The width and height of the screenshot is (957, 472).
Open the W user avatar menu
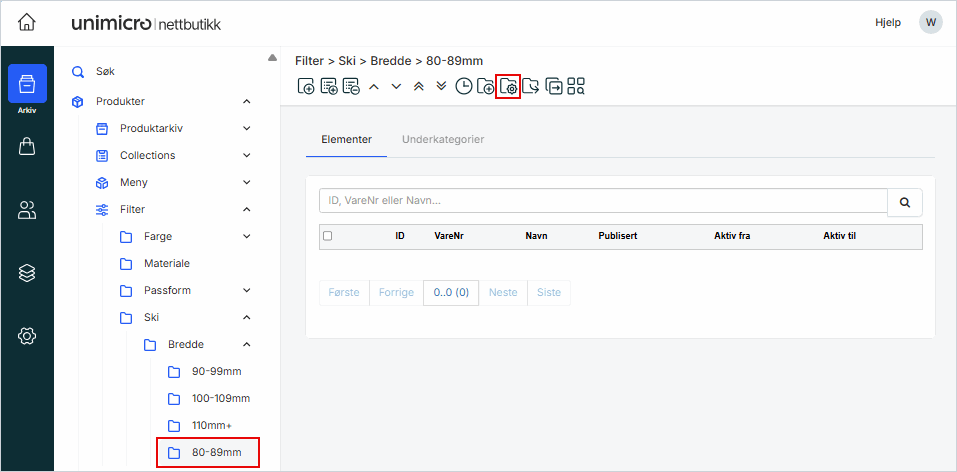(930, 22)
